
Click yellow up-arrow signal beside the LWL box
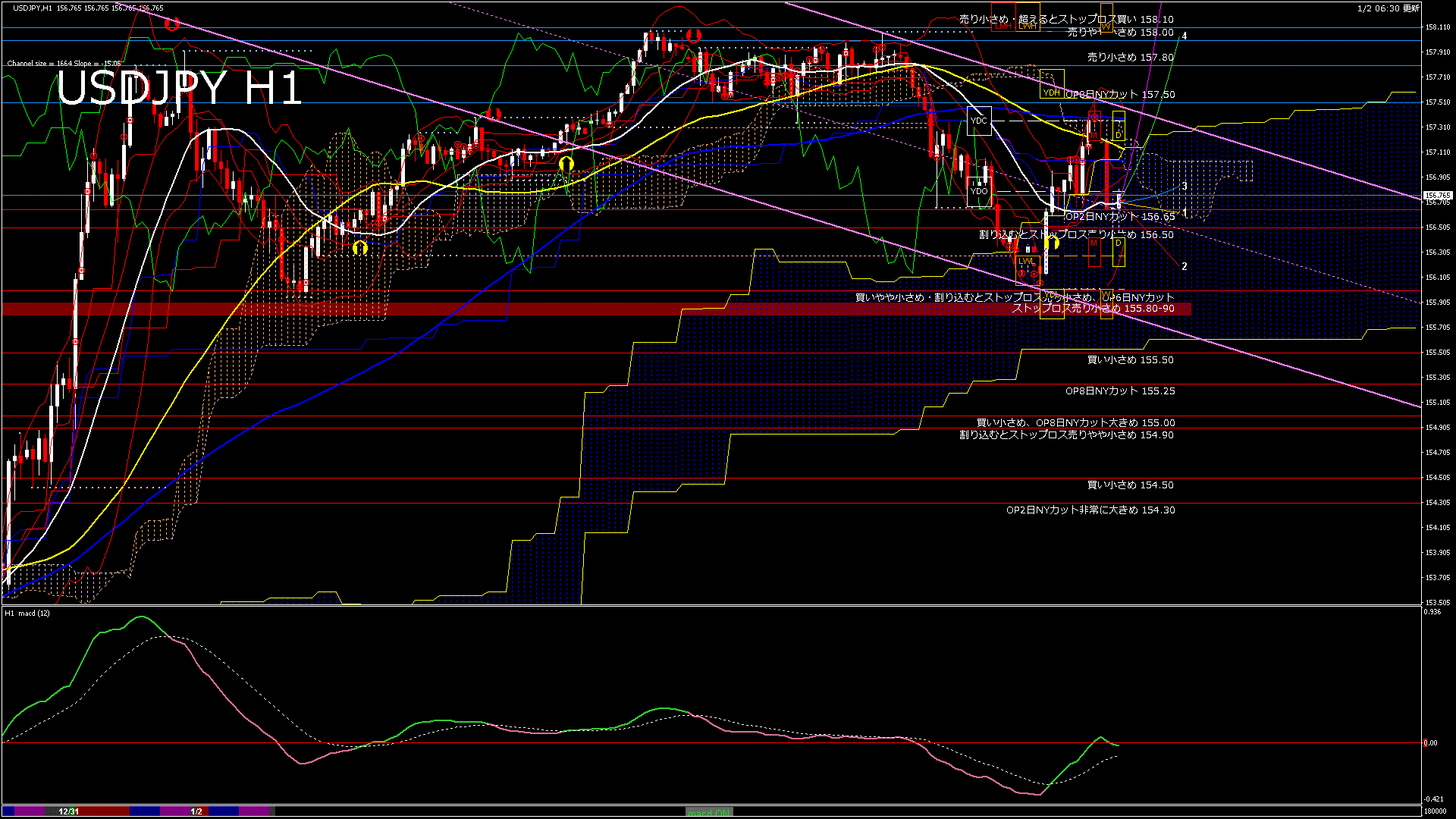(x=1052, y=243)
